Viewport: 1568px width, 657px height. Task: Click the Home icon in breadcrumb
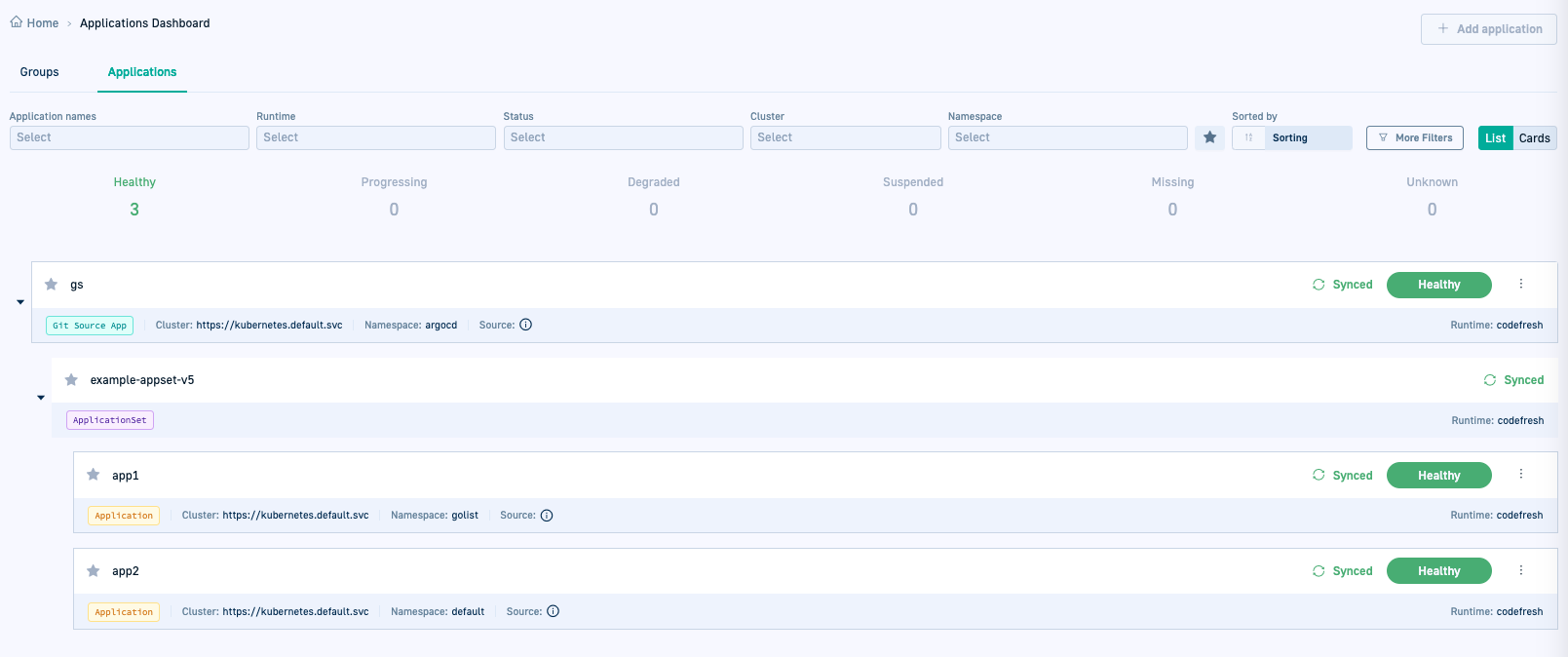pos(17,22)
